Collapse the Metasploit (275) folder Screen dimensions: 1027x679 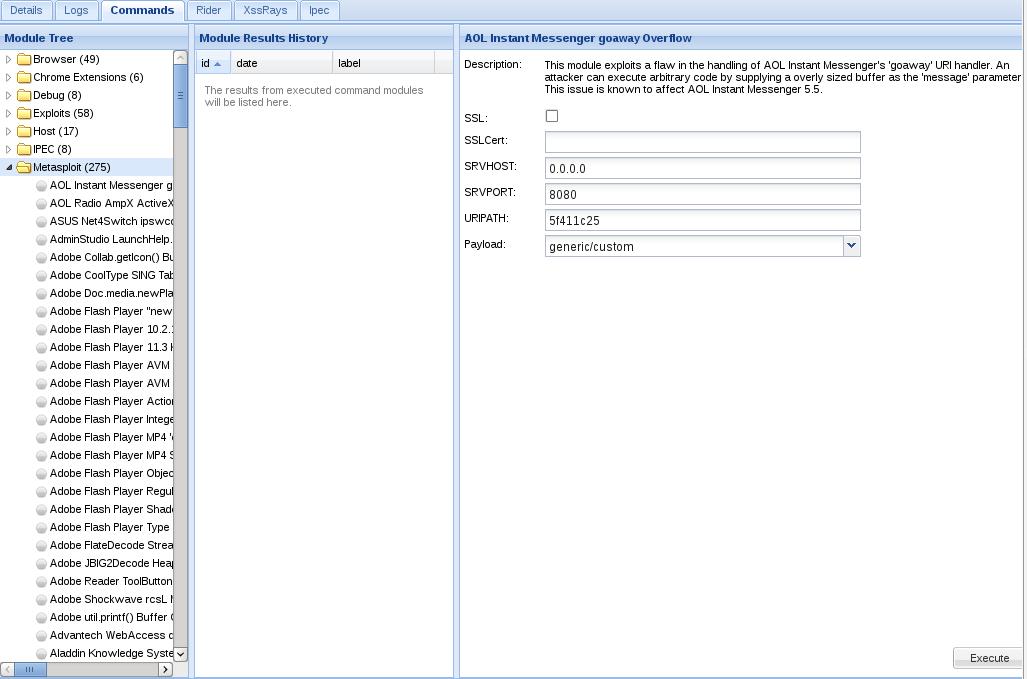(9, 168)
